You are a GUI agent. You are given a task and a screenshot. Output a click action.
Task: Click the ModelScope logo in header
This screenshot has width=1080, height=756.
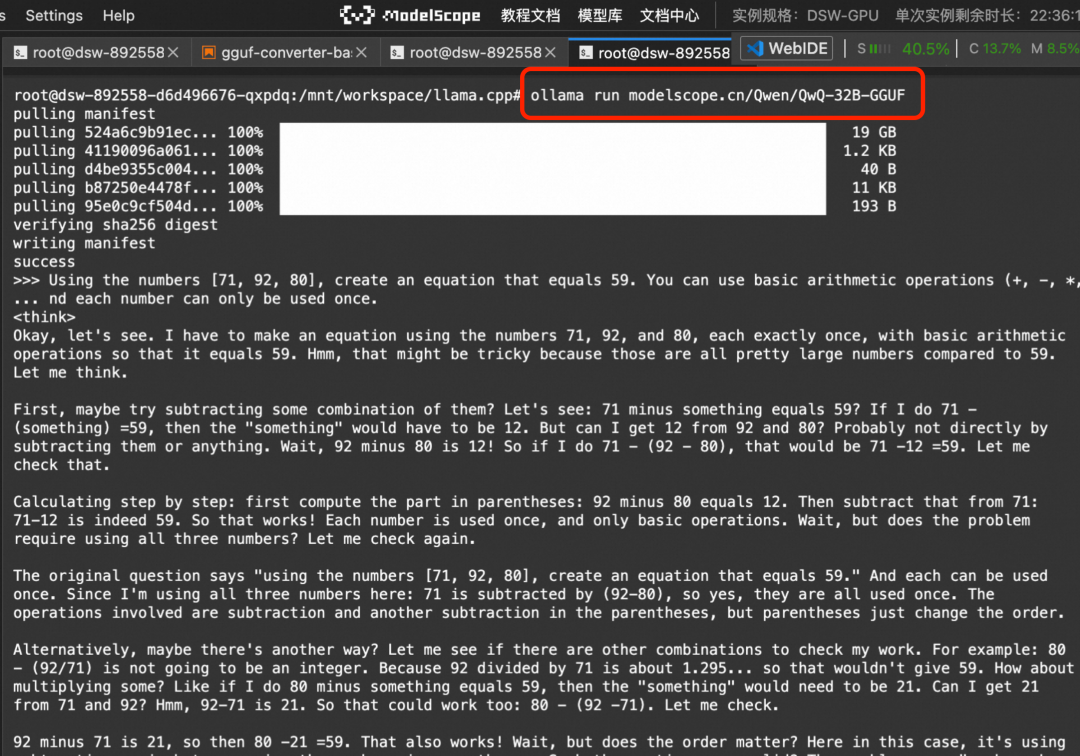coord(411,15)
